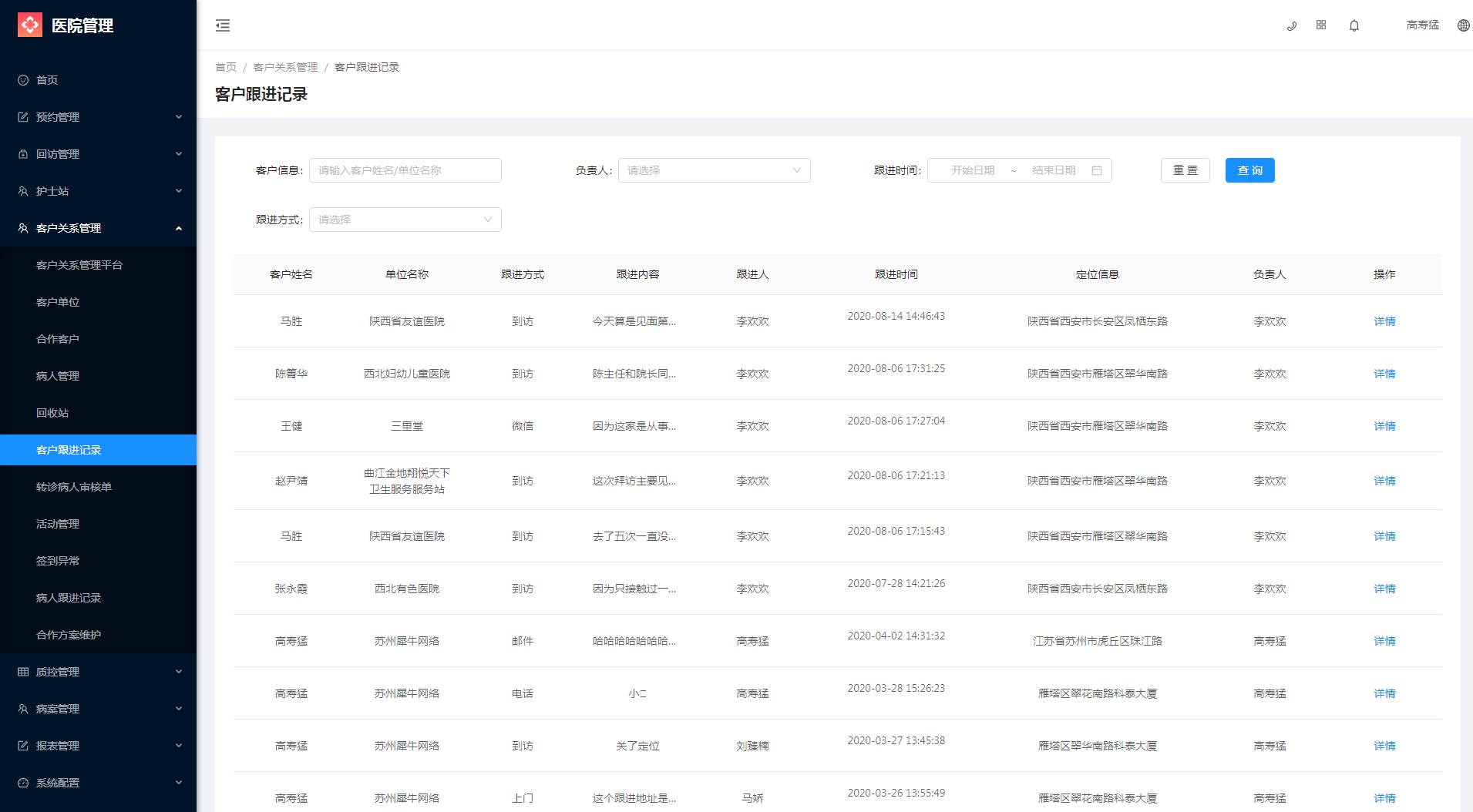The width and height of the screenshot is (1473, 812).
Task: Expand the 护士站 menu chevron
Action: pyautogui.click(x=179, y=191)
